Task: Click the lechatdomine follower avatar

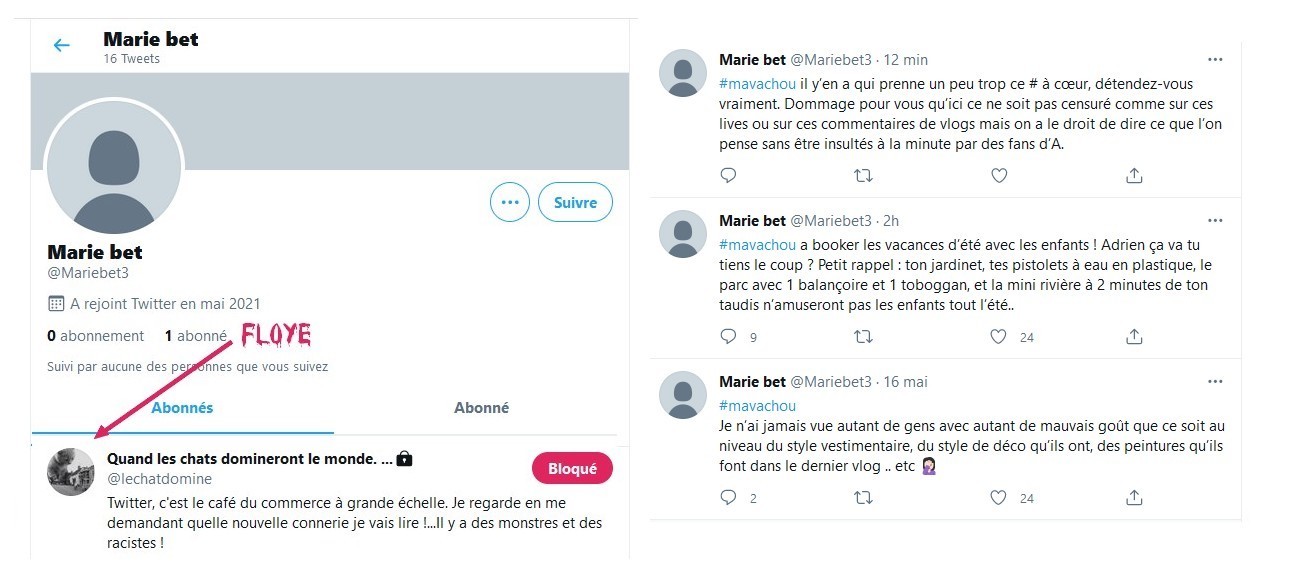Action: point(71,471)
